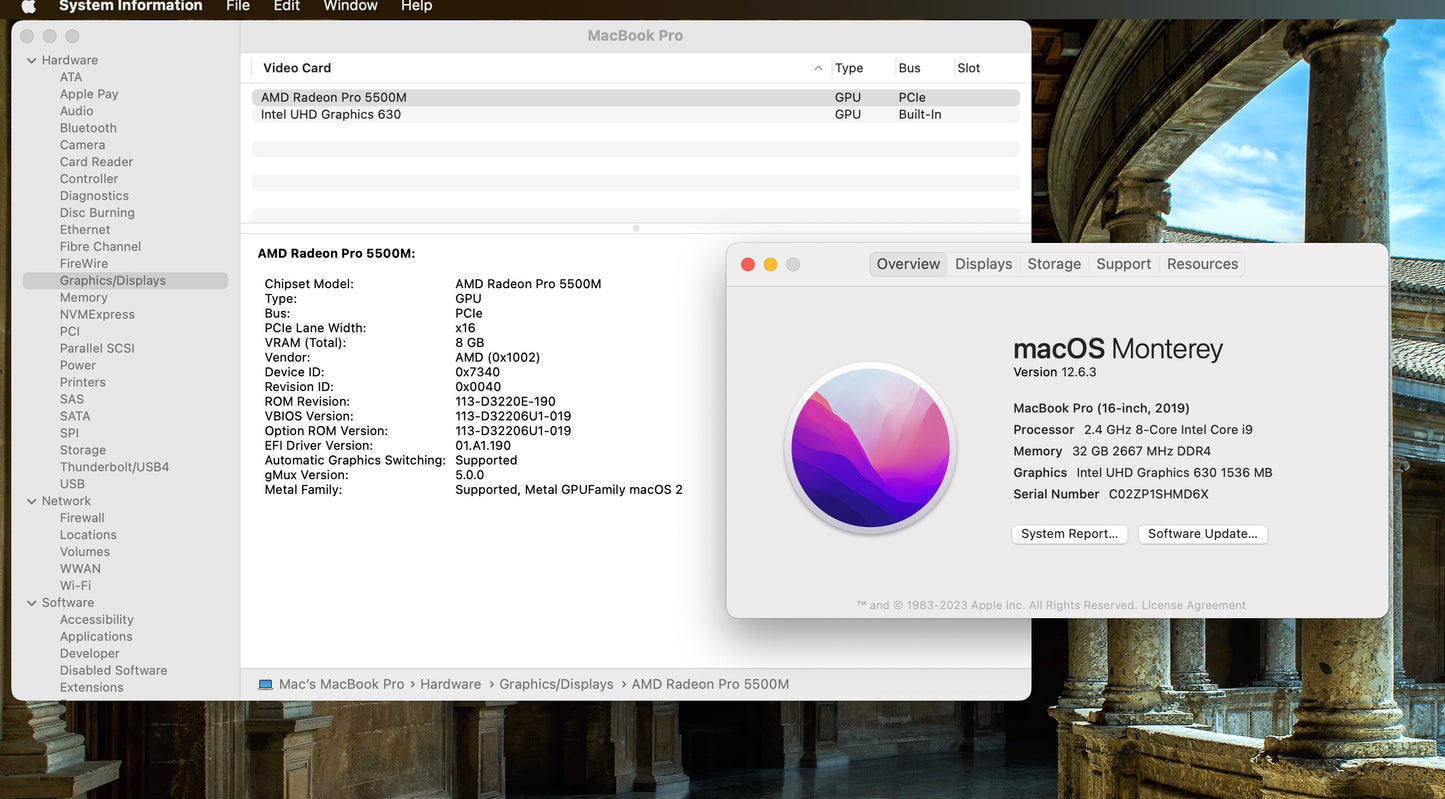
Task: Click the pane divider handle below video card list
Action: (636, 228)
